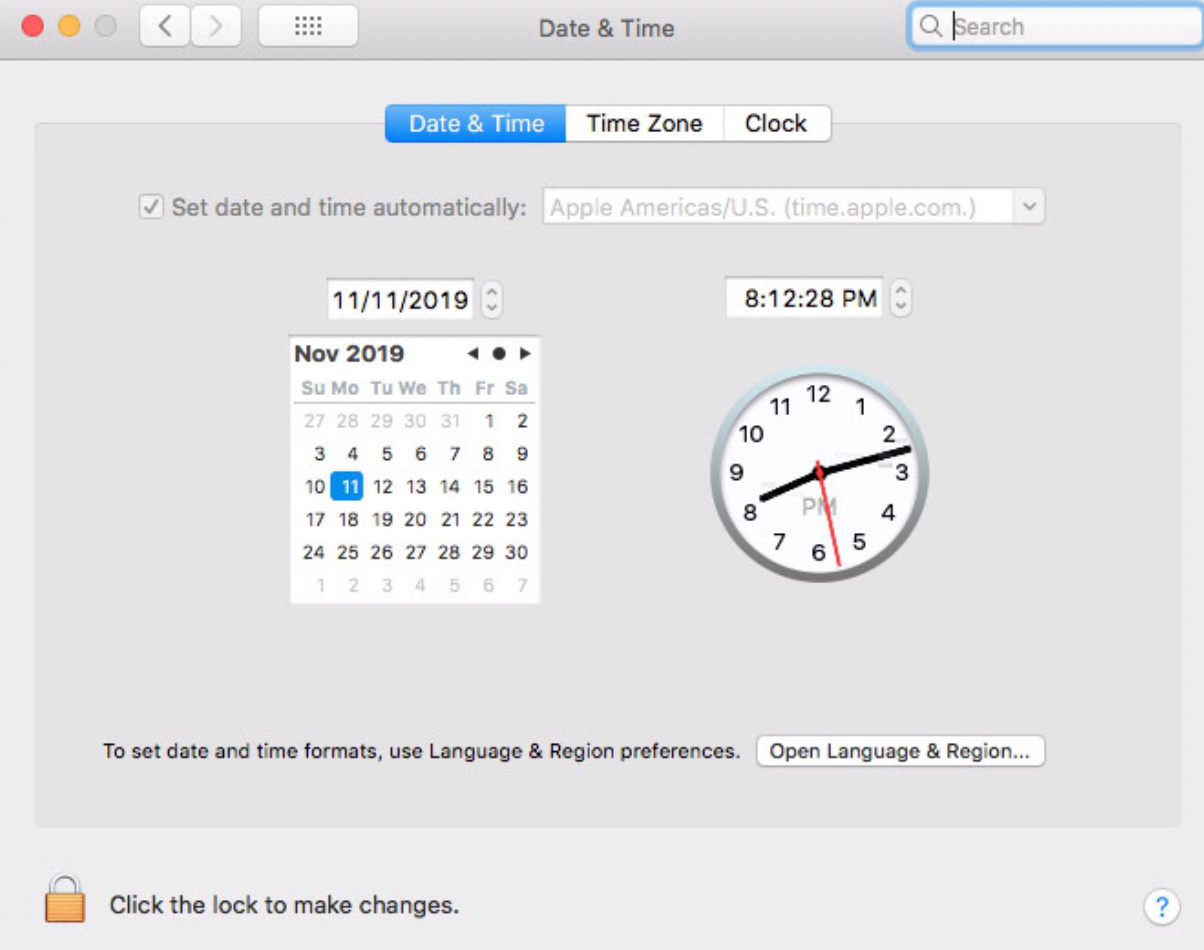Click the time field stepper arrows
1204x950 pixels.
(900, 298)
